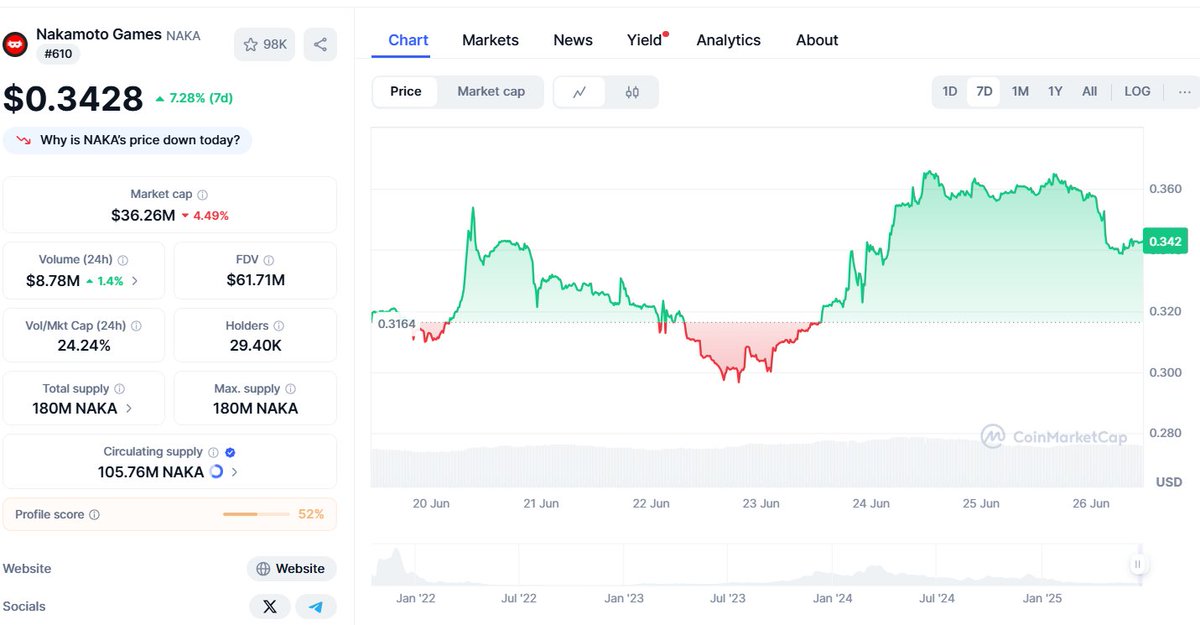The height and width of the screenshot is (625, 1200).
Task: Set chart range to 1Y
Action: tap(1055, 92)
